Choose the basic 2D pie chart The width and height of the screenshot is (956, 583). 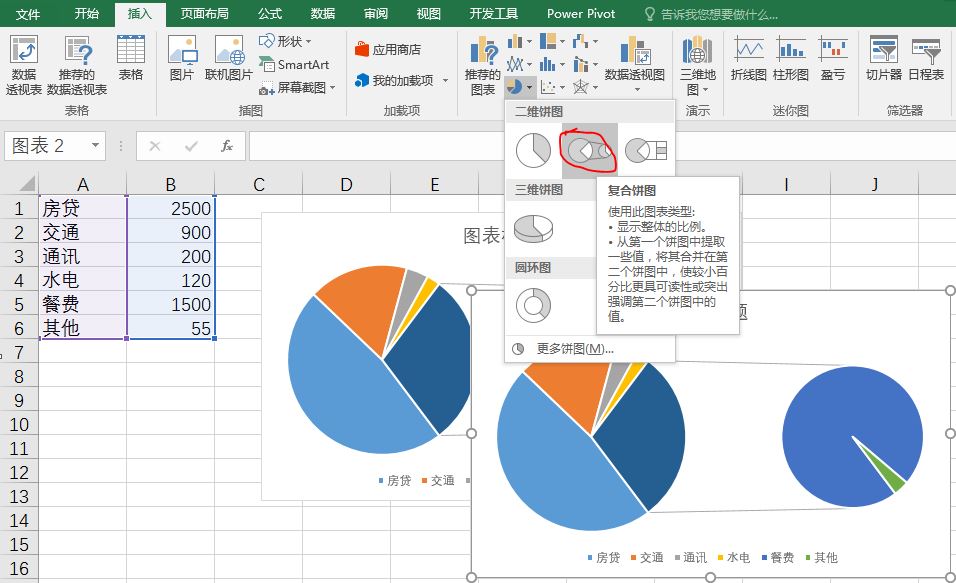[x=533, y=150]
